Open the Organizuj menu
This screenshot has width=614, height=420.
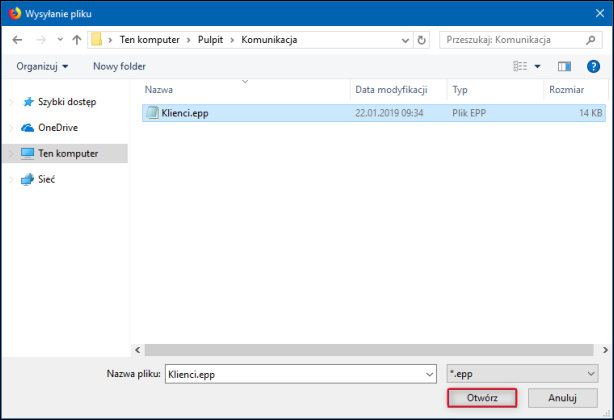[x=42, y=66]
